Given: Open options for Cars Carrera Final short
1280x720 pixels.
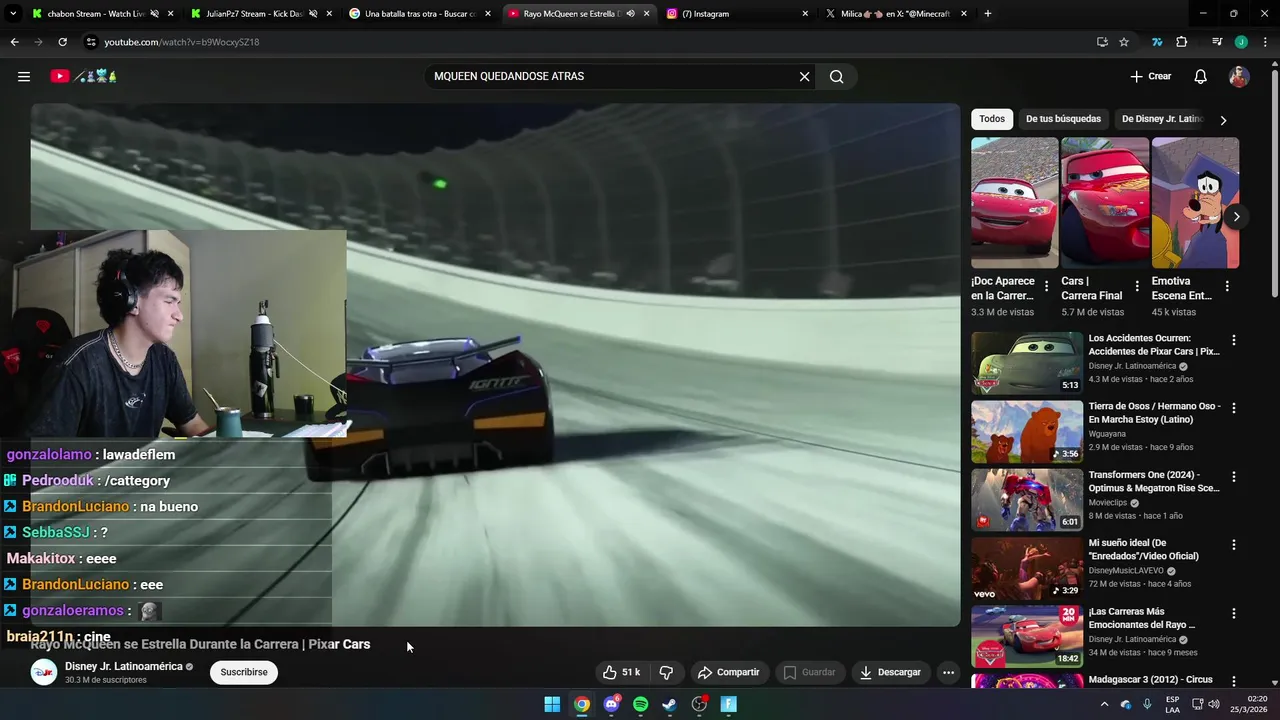Looking at the screenshot, I should (x=1137, y=286).
